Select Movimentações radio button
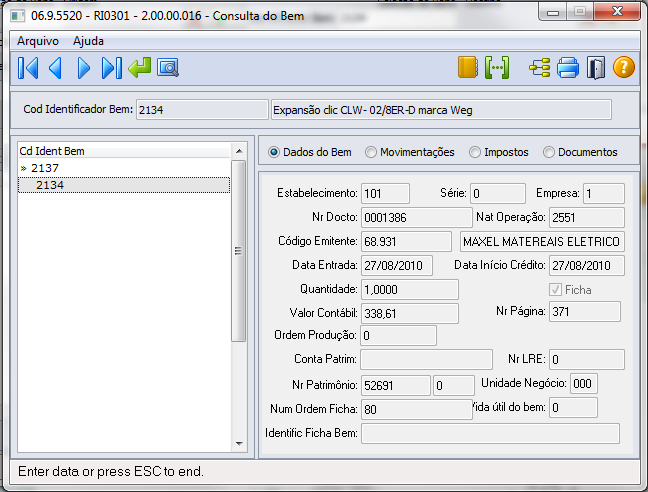648x492 pixels. coord(371,152)
